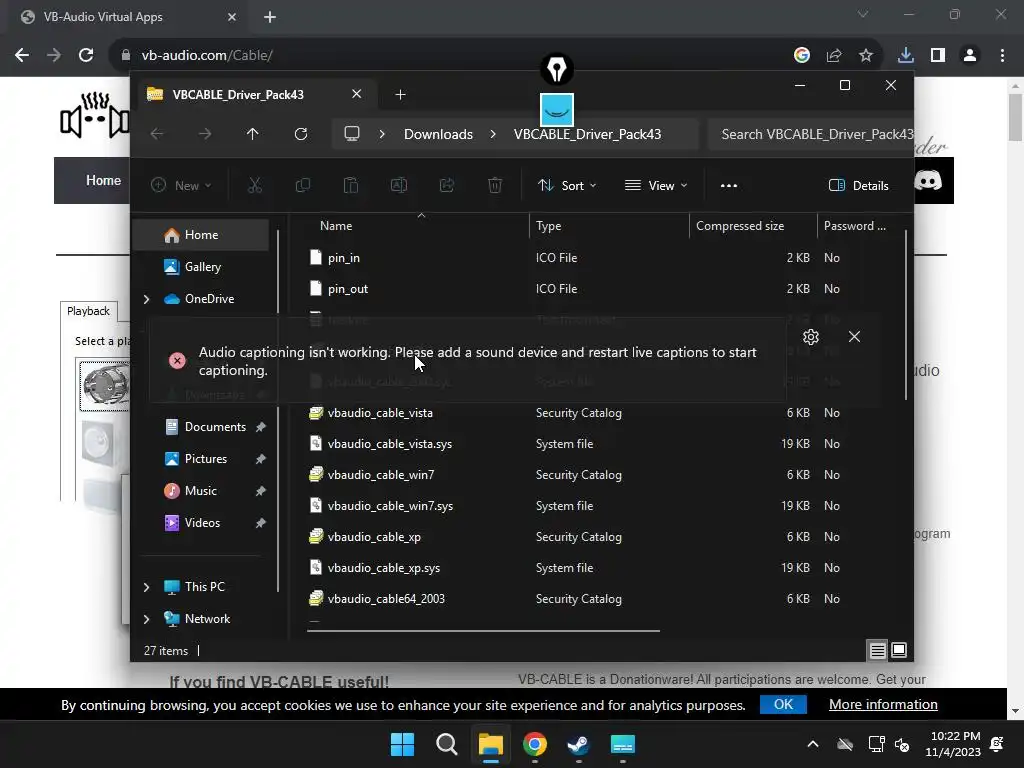Click the Explorer horizontal scrollbar
Viewport: 1024px width, 768px height.
pos(483,631)
